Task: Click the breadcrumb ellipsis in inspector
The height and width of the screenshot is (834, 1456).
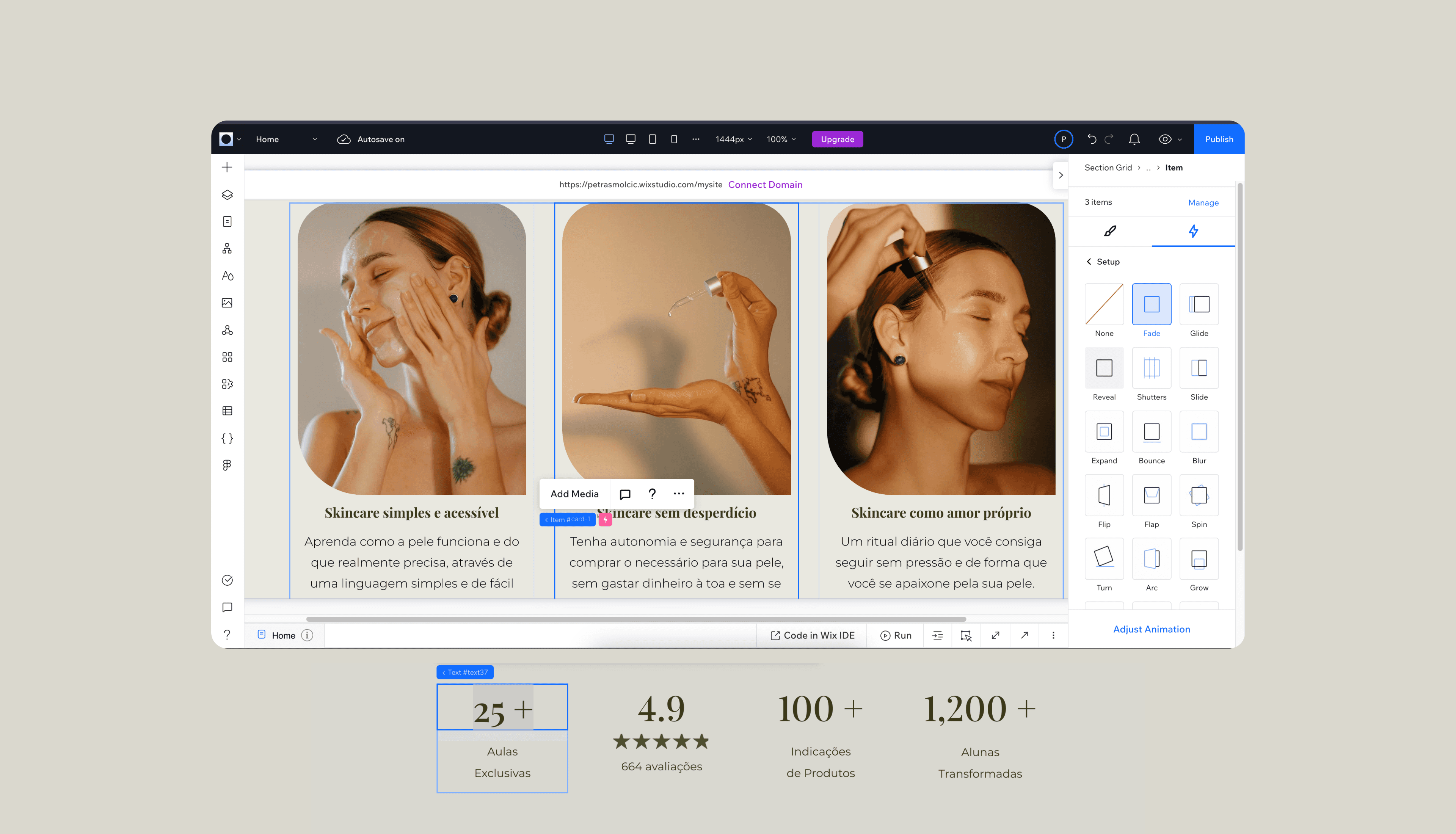Action: point(1148,168)
